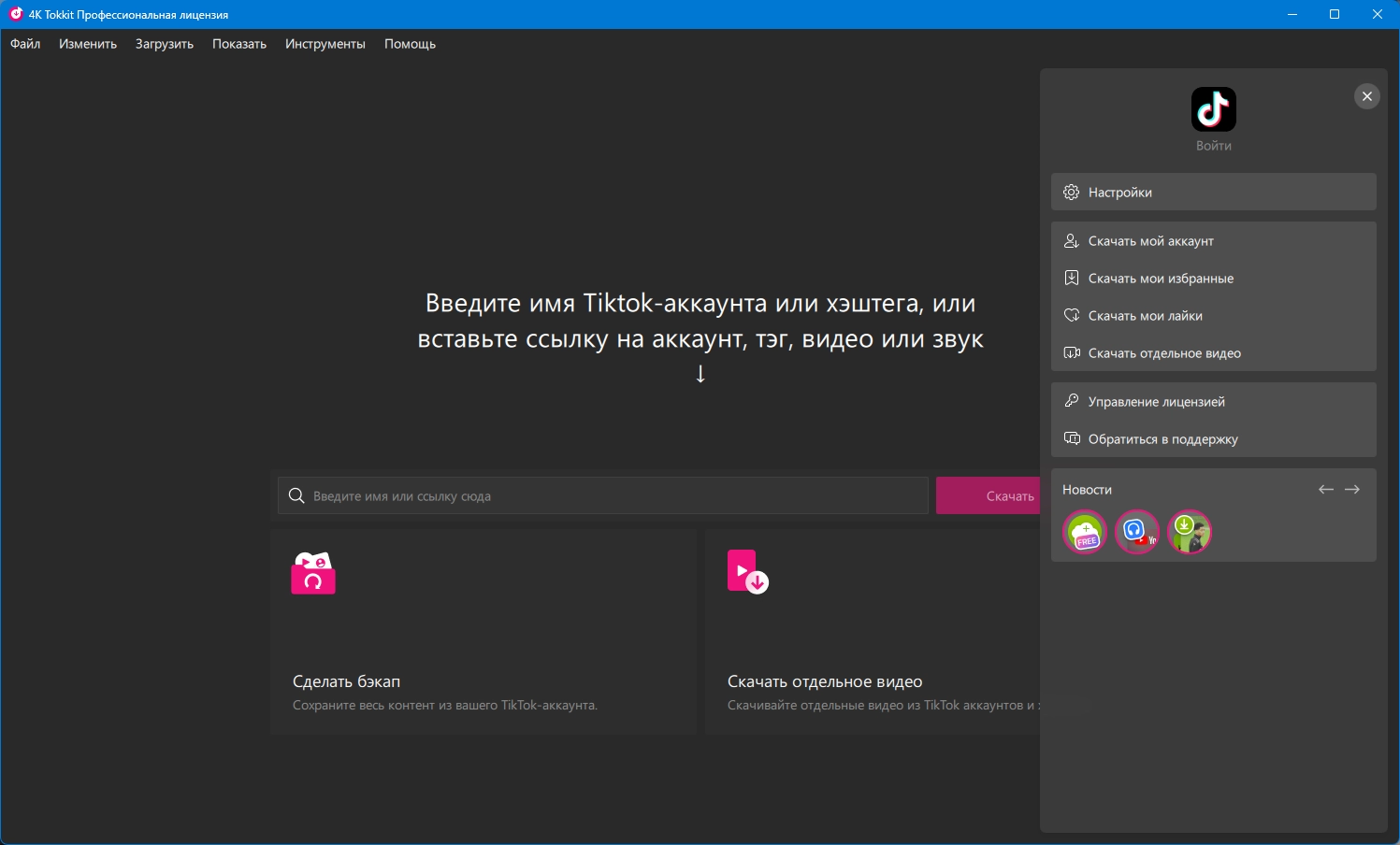Viewport: 1400px width, 845px height.
Task: Click the settings gear icon
Action: click(1072, 192)
